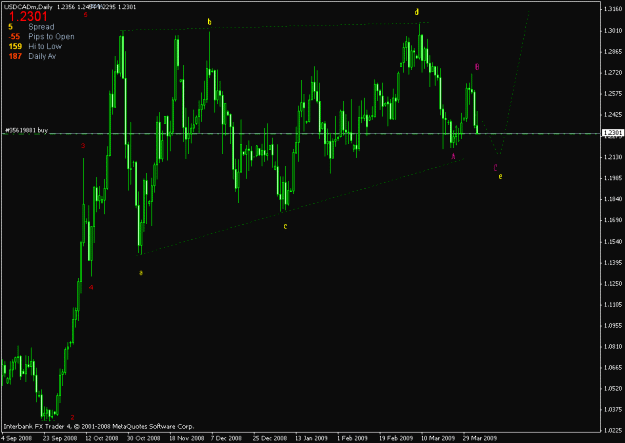625x443 pixels.
Task: Select the large red 1.2301 price display
Action: point(28,16)
